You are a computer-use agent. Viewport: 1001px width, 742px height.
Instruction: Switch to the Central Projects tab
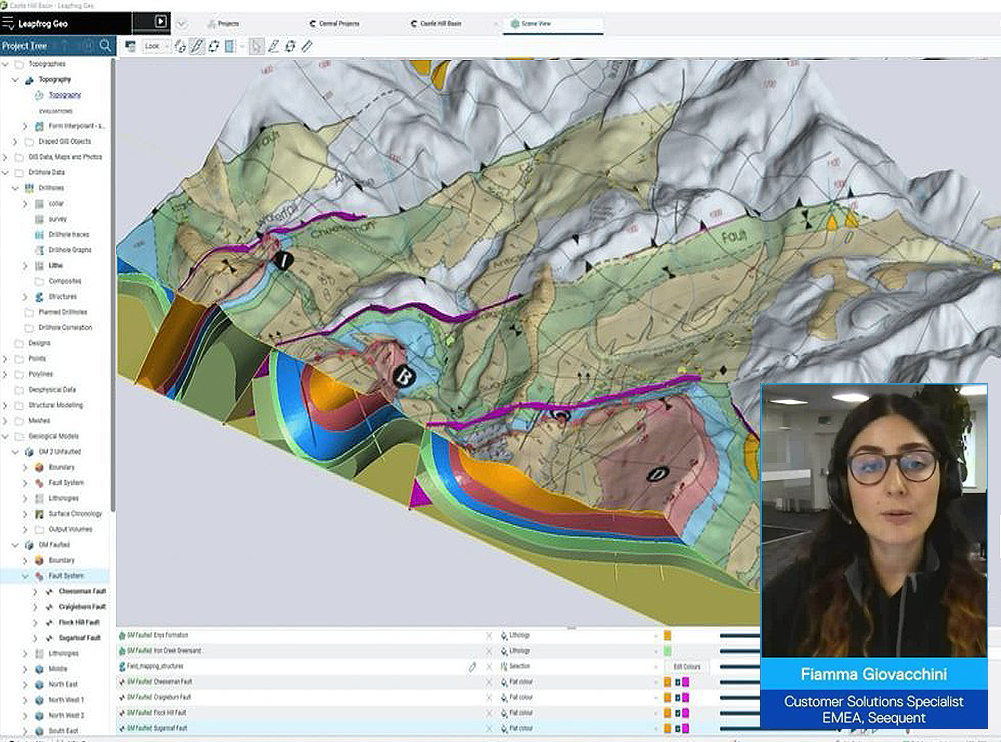[x=334, y=24]
